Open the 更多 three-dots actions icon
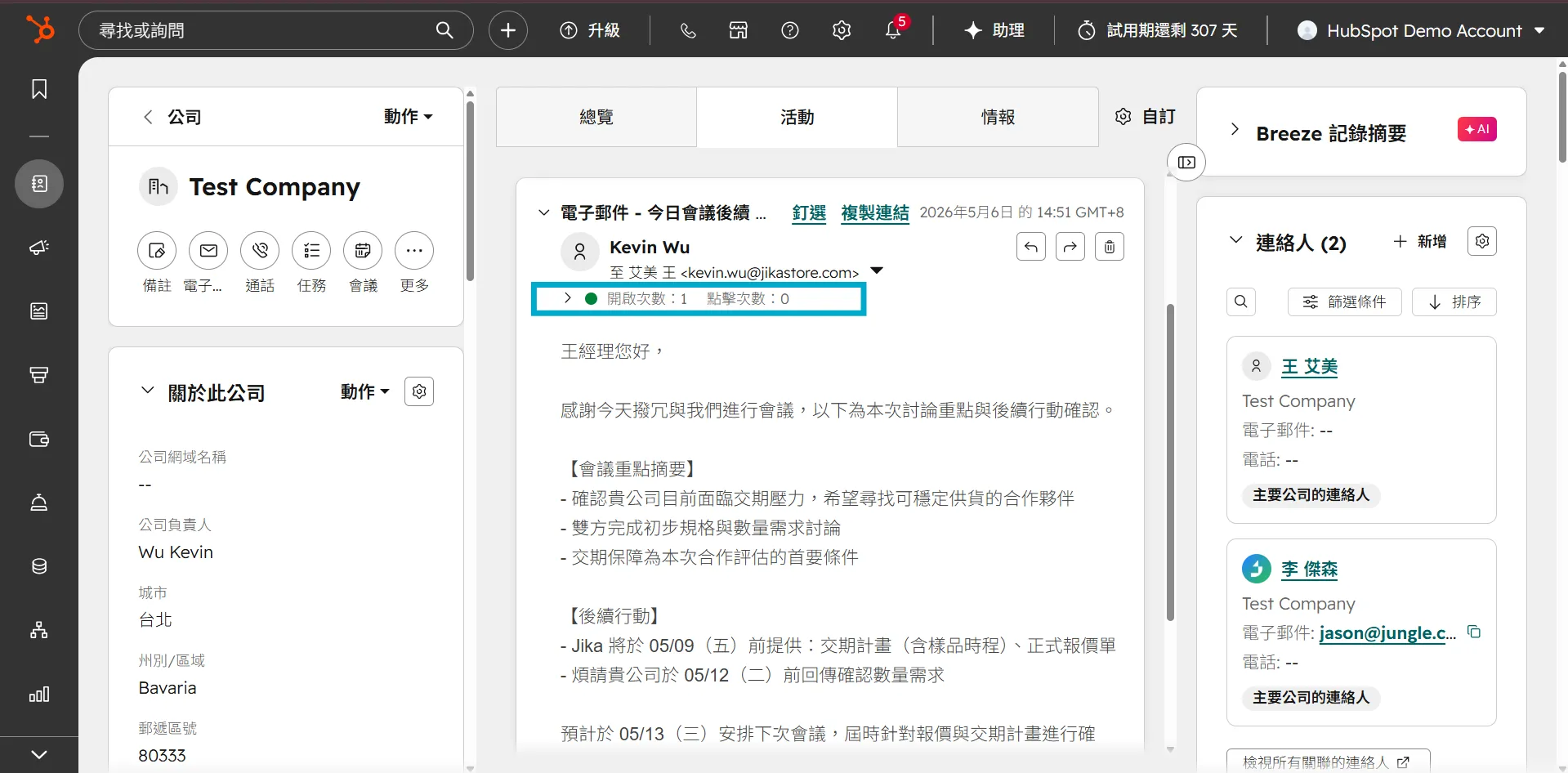 click(414, 251)
